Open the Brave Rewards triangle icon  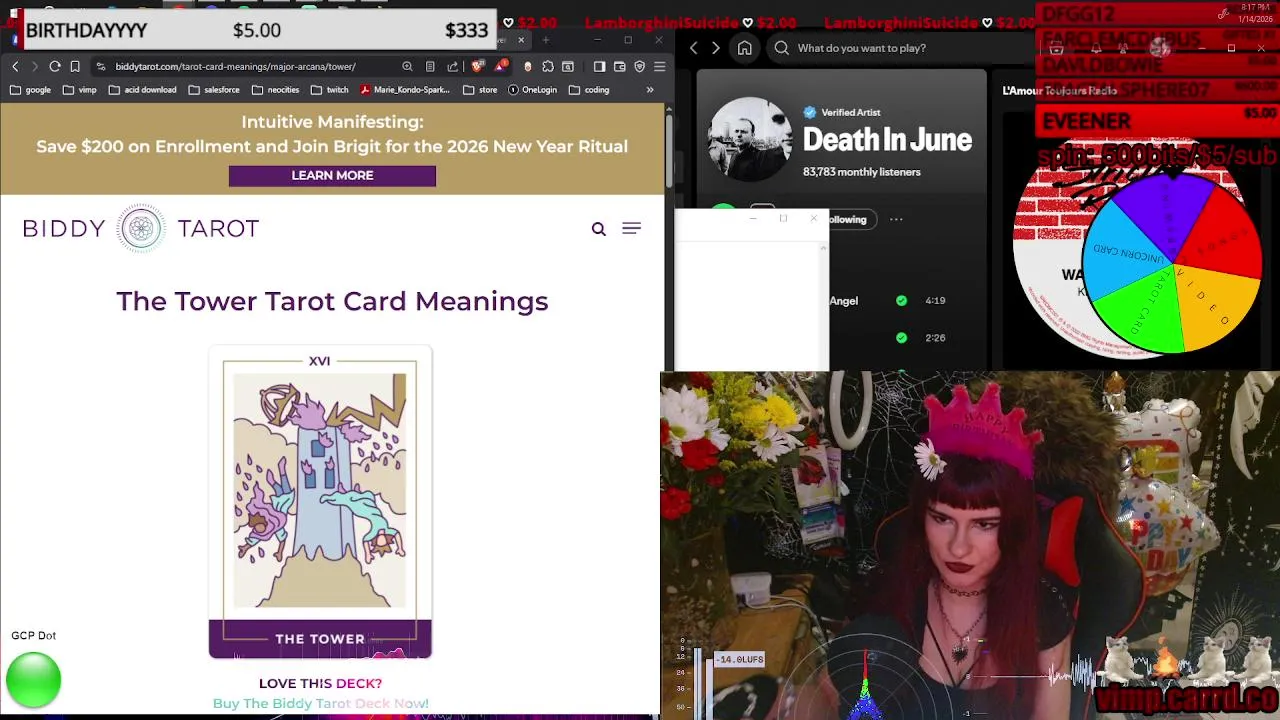(x=501, y=66)
